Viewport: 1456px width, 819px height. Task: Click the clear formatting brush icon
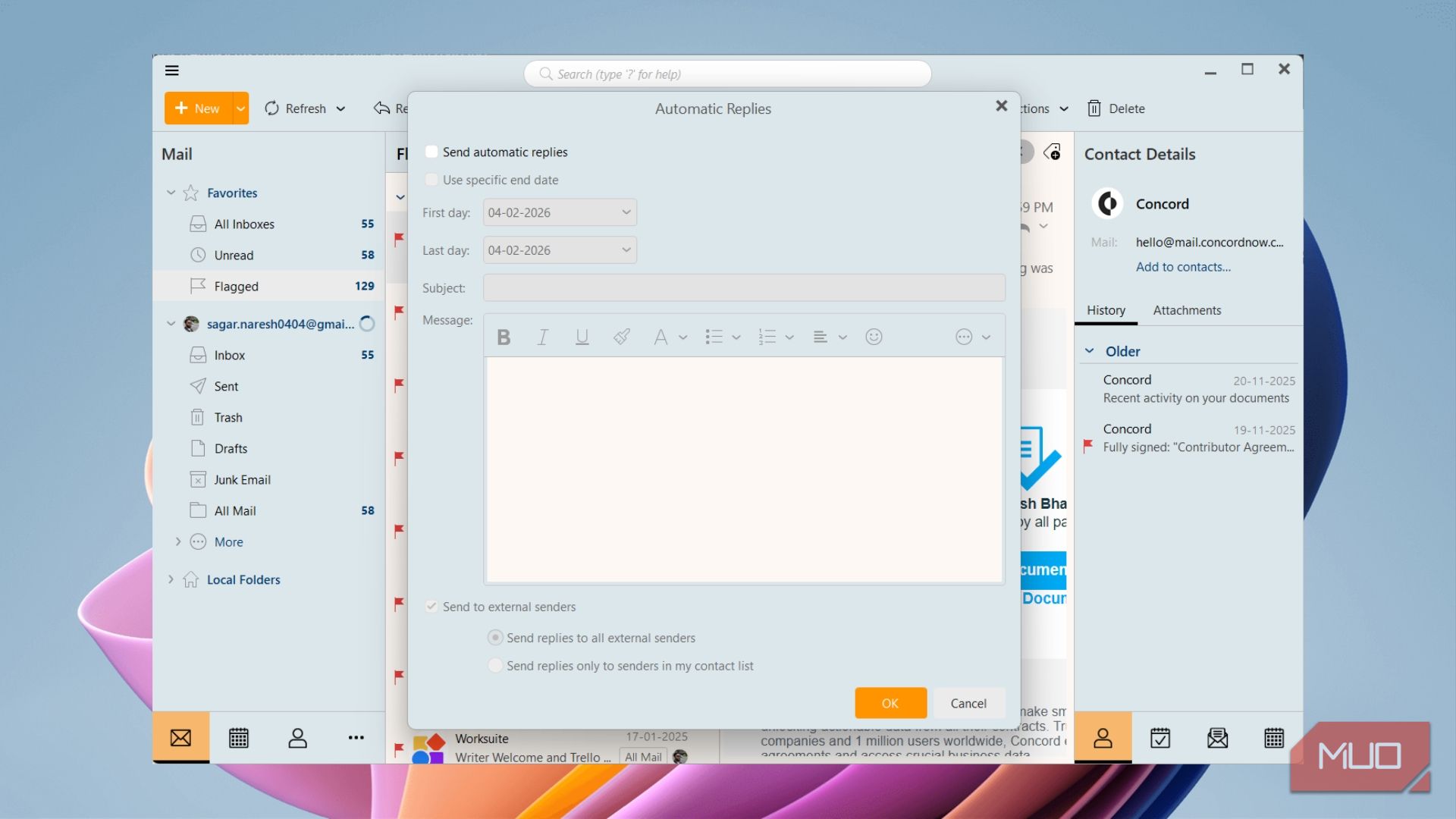(x=622, y=337)
